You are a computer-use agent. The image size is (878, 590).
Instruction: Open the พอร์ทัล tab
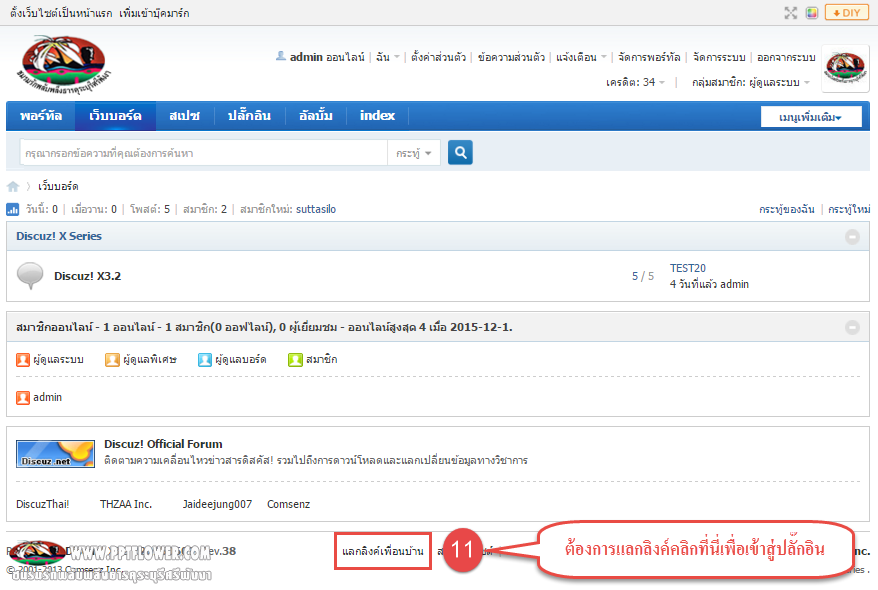(41, 116)
